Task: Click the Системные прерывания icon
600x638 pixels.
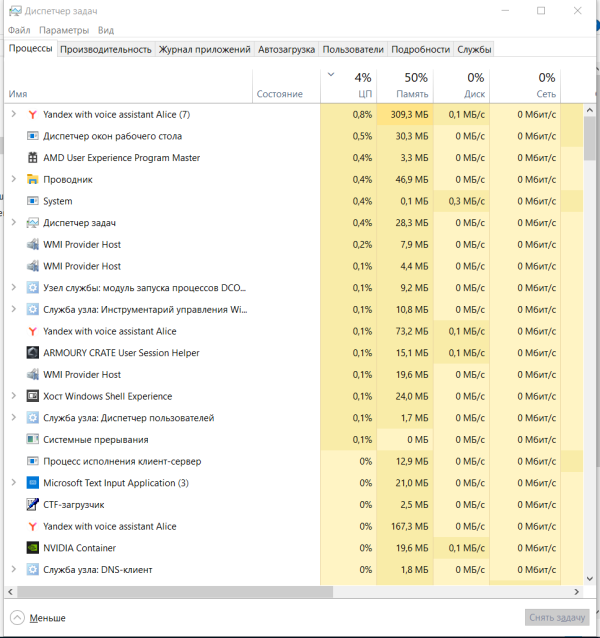Action: coord(33,439)
